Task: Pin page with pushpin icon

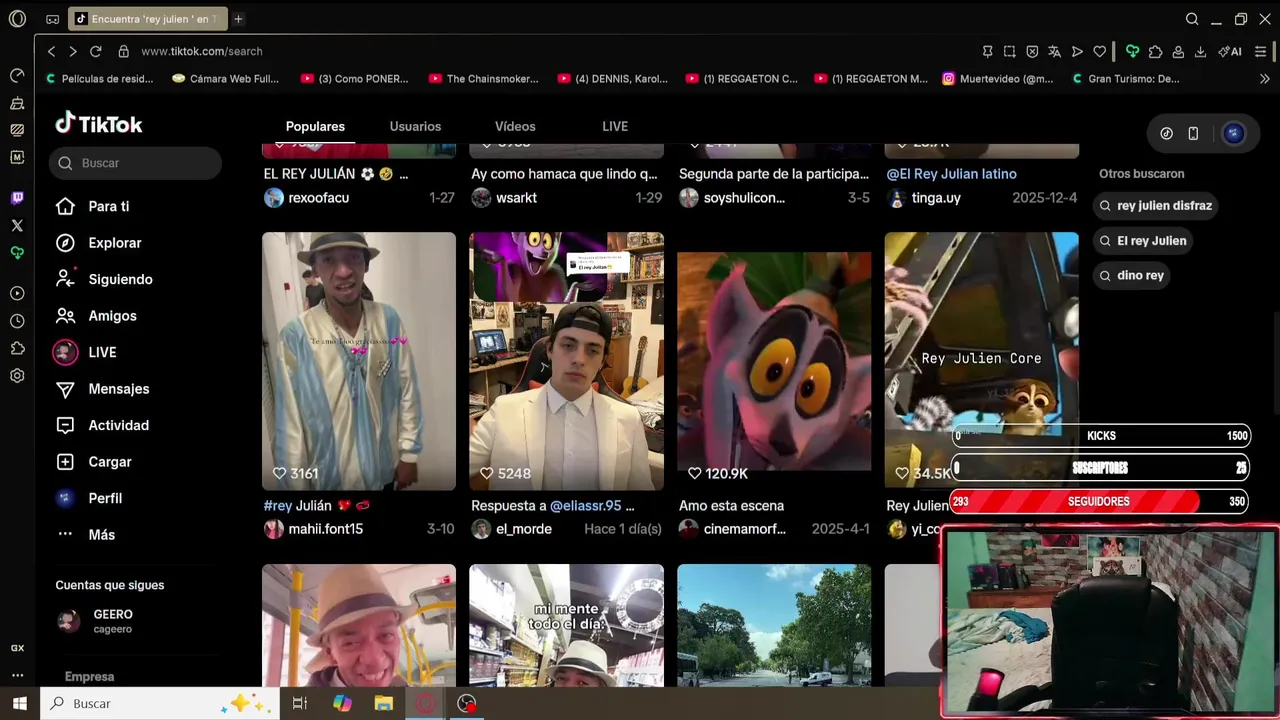Action: tap(987, 52)
